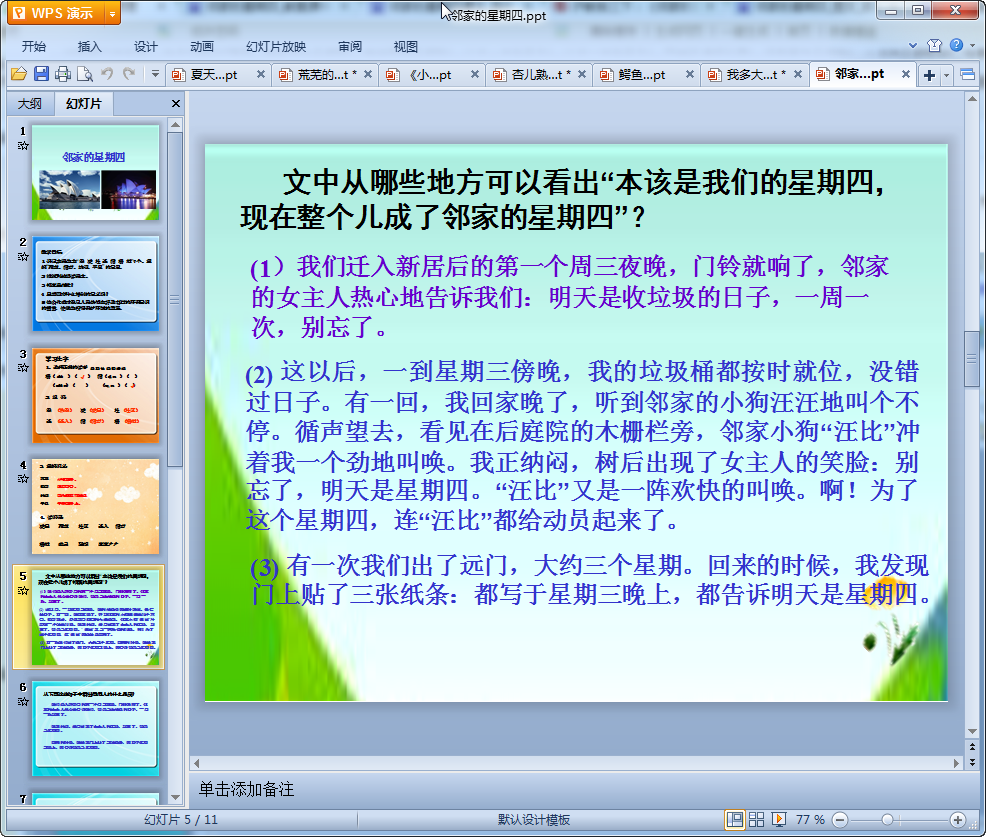This screenshot has height=837, width=986.
Task: Collapse the ribbon with the chevron
Action: pos(913,45)
